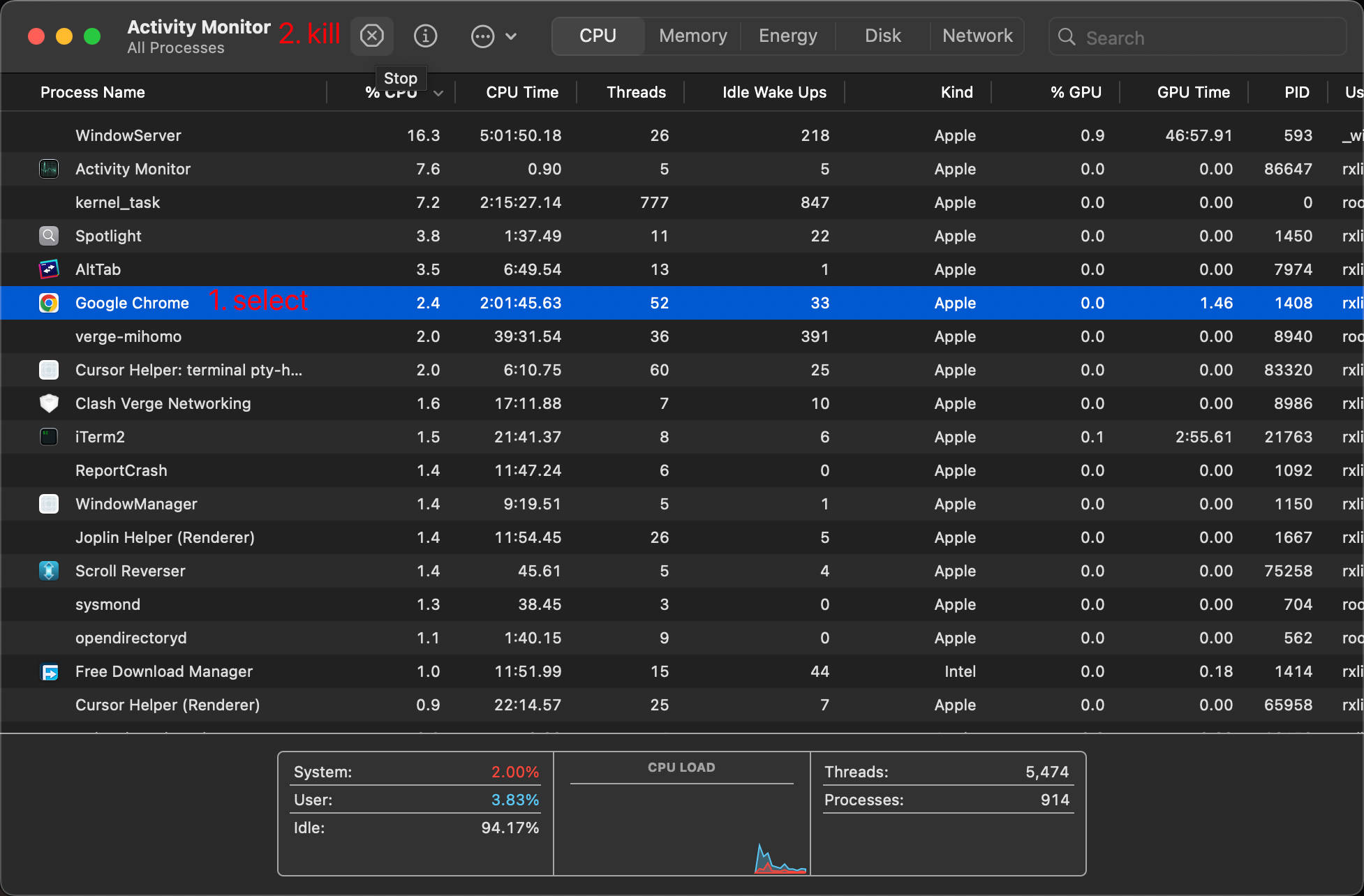Select the sysmond process
The image size is (1364, 896).
tap(682, 604)
